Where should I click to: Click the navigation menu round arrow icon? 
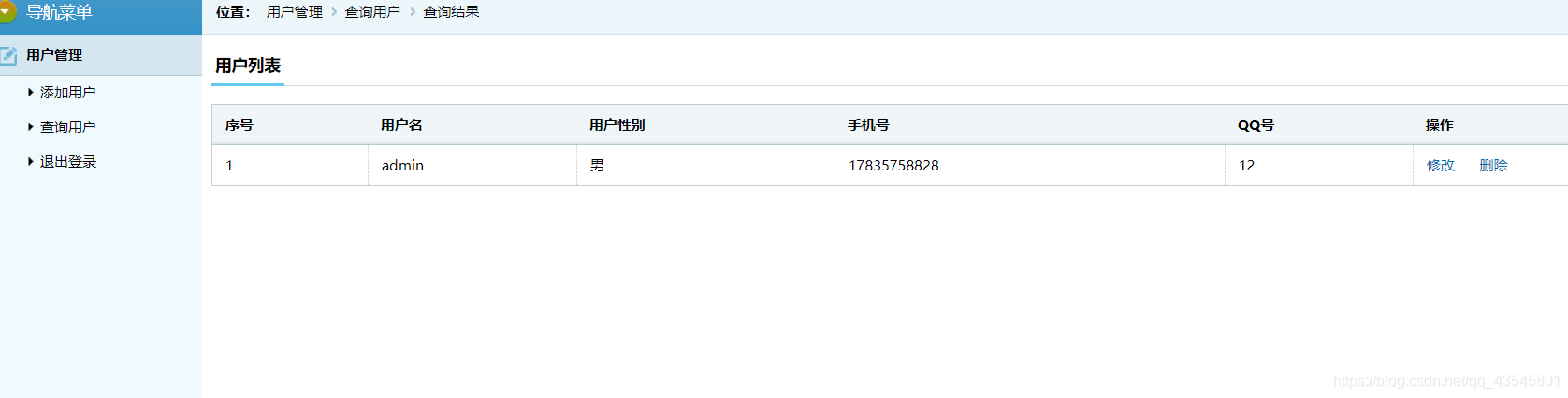point(7,12)
